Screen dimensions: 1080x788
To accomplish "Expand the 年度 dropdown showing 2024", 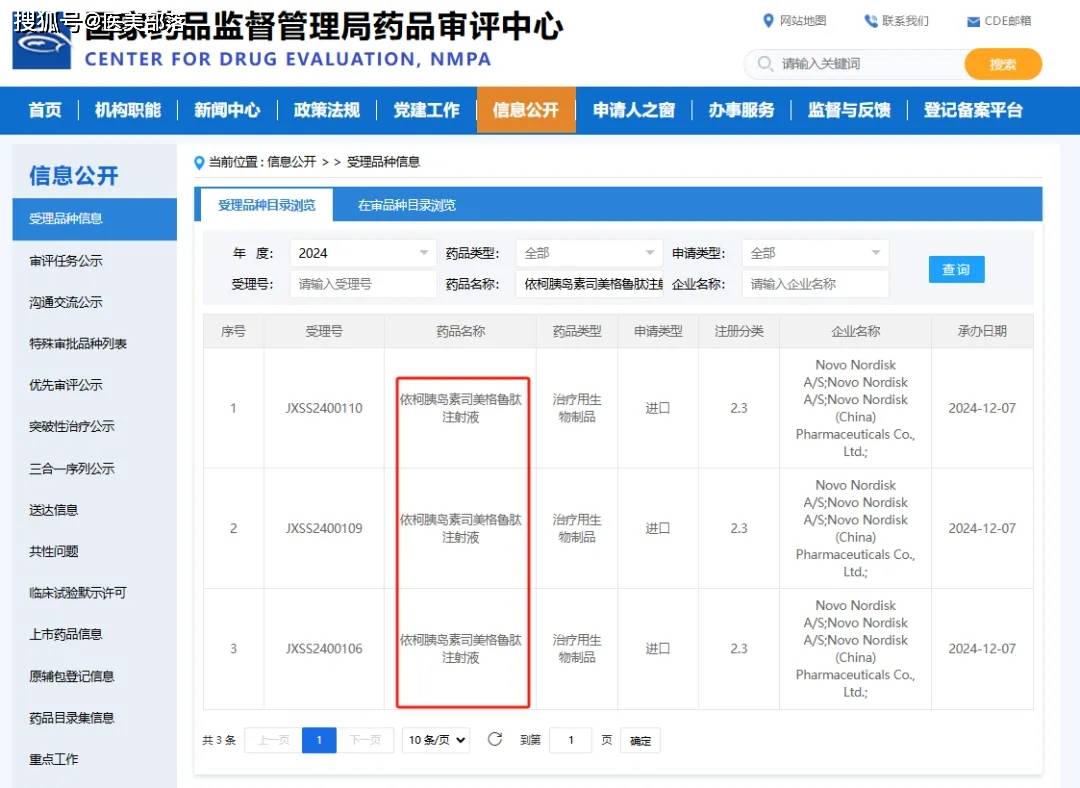I will point(363,253).
